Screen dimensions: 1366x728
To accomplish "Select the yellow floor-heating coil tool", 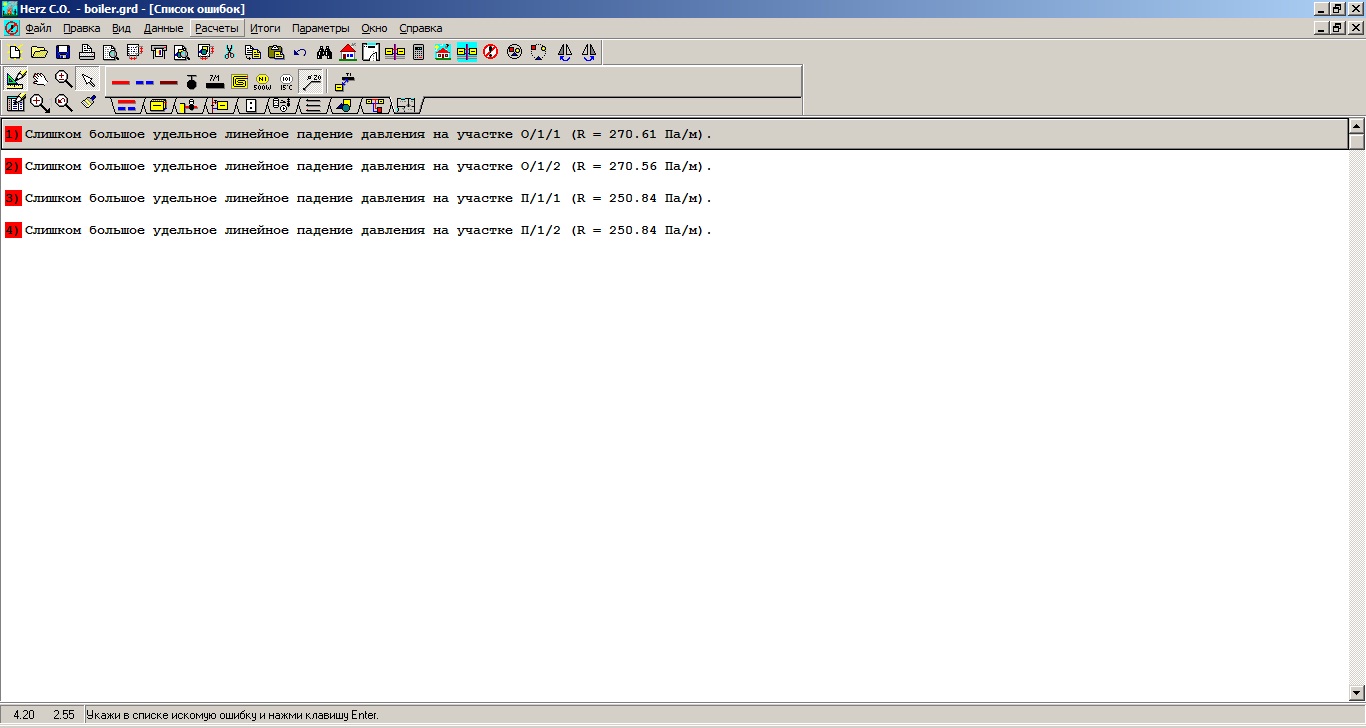I will click(239, 82).
